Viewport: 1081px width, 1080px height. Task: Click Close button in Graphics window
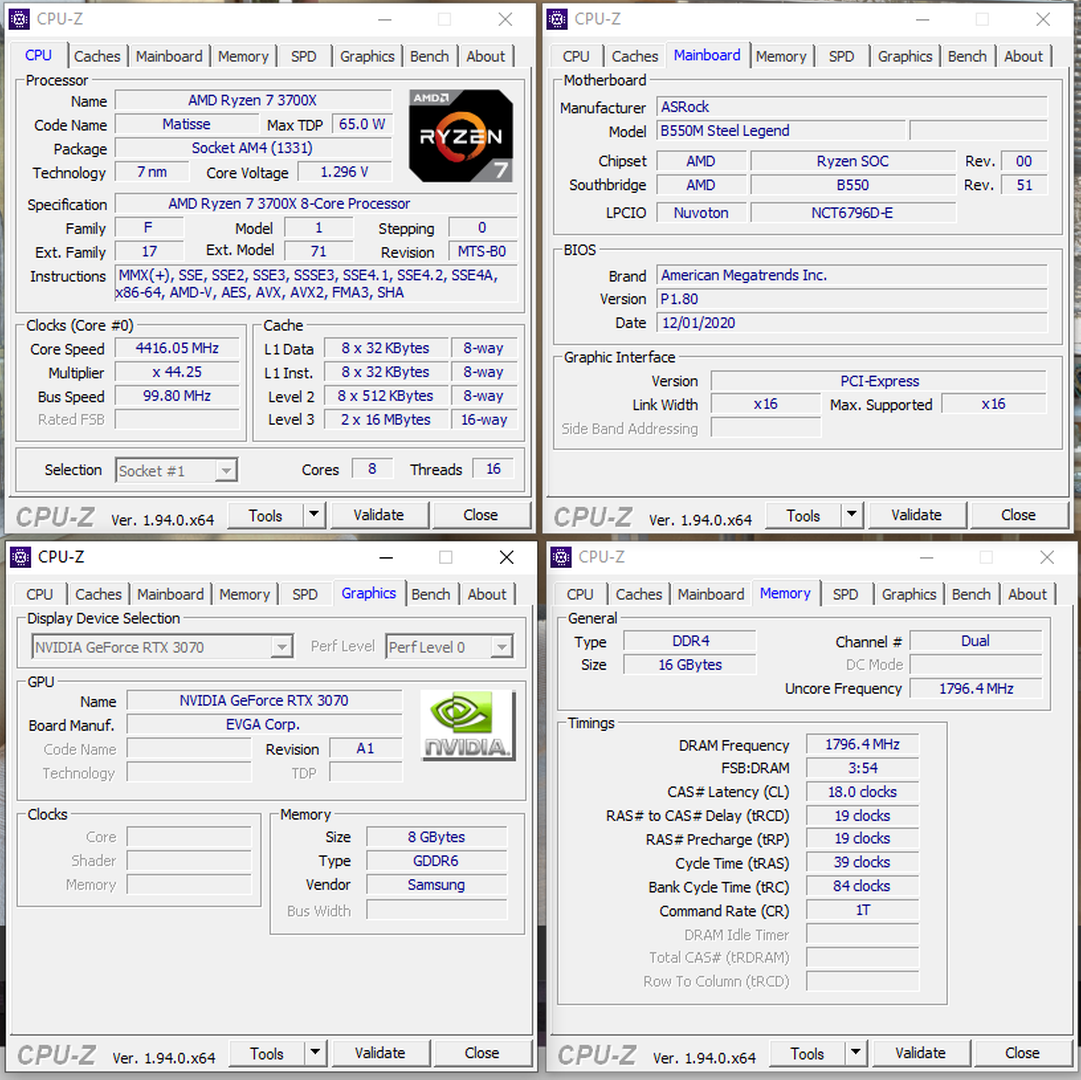click(x=482, y=1053)
